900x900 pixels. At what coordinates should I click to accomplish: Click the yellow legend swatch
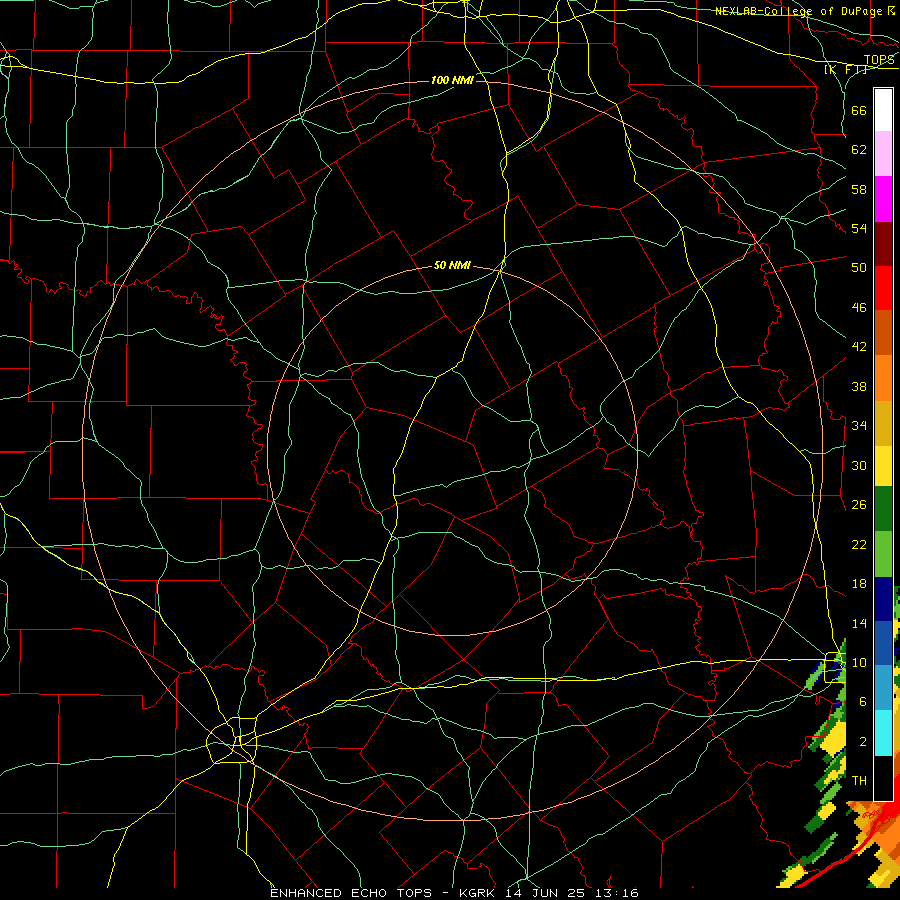[x=883, y=465]
